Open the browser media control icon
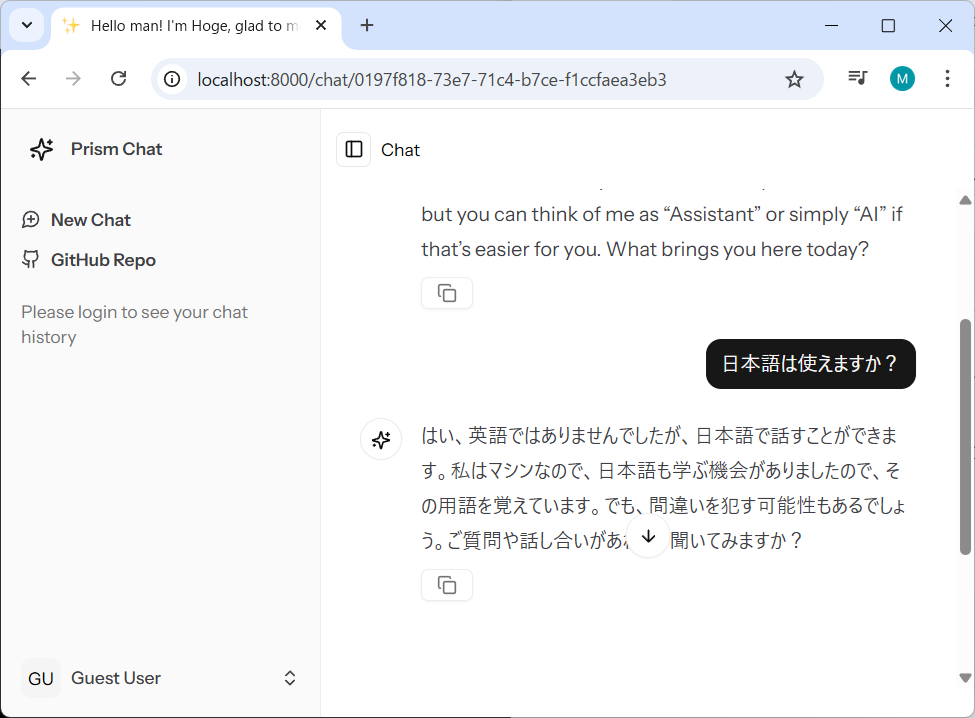This screenshot has height=718, width=975. point(857,79)
